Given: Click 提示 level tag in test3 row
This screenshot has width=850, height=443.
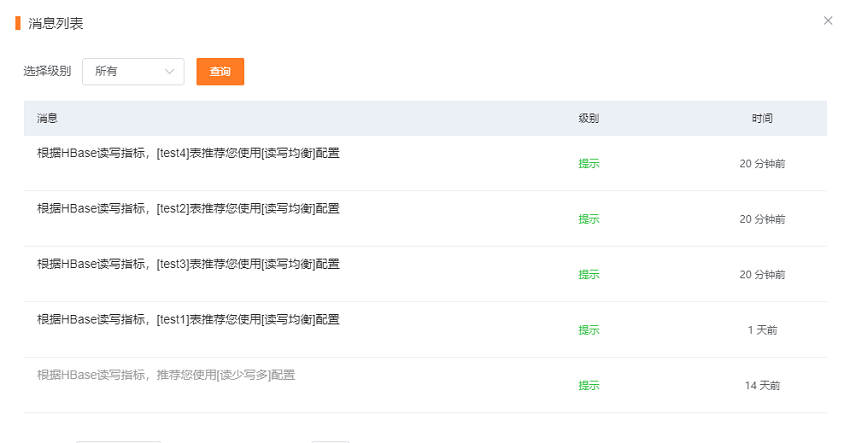Looking at the screenshot, I should point(589,274).
